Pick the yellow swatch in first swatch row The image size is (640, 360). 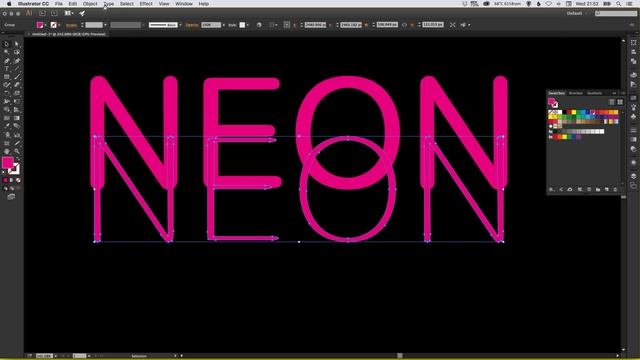pos(574,112)
